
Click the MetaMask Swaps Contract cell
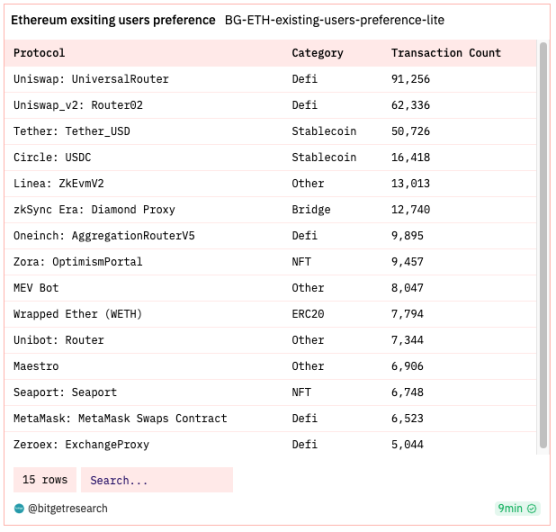point(120,419)
